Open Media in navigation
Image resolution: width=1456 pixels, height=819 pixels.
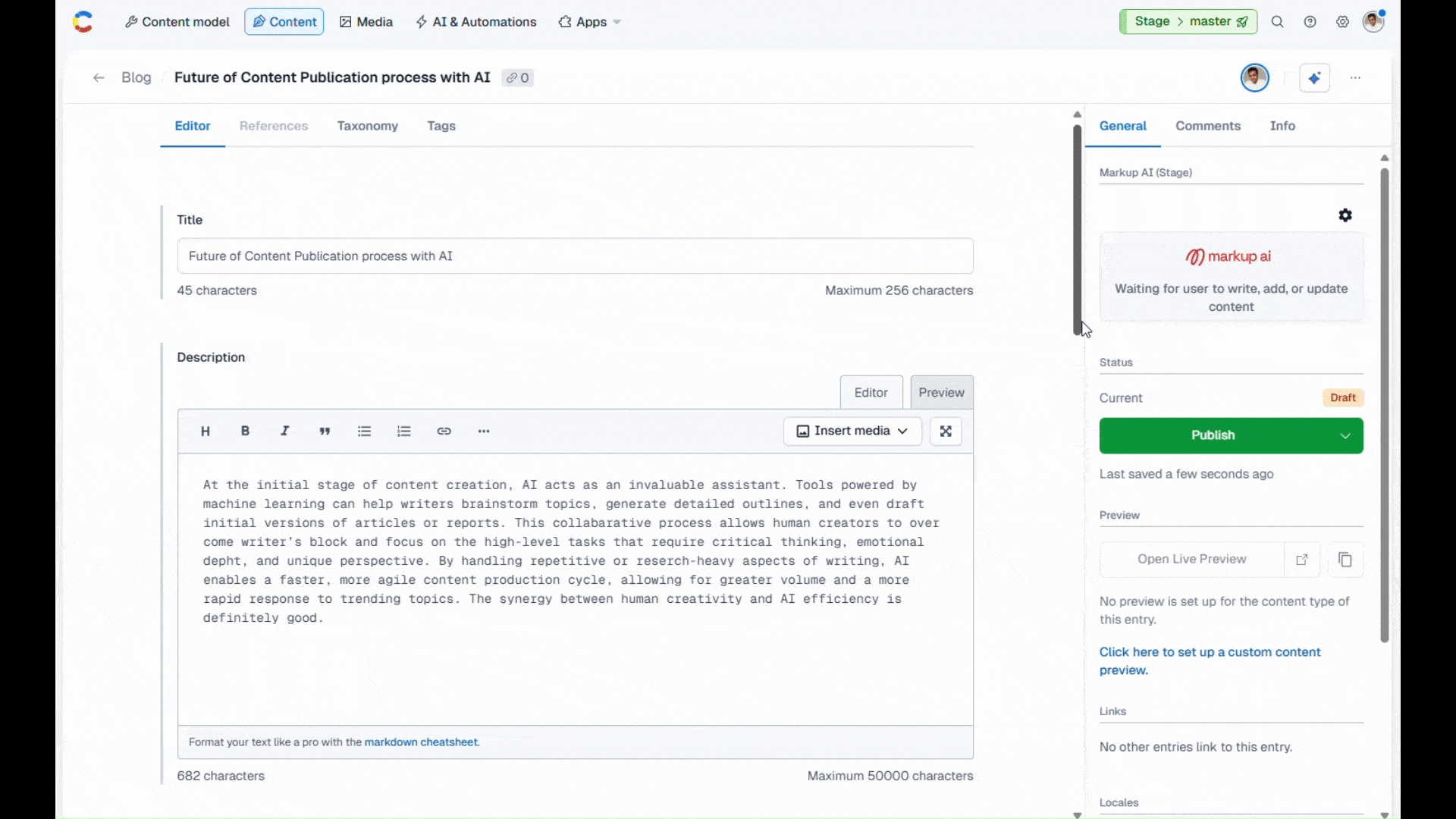[366, 22]
